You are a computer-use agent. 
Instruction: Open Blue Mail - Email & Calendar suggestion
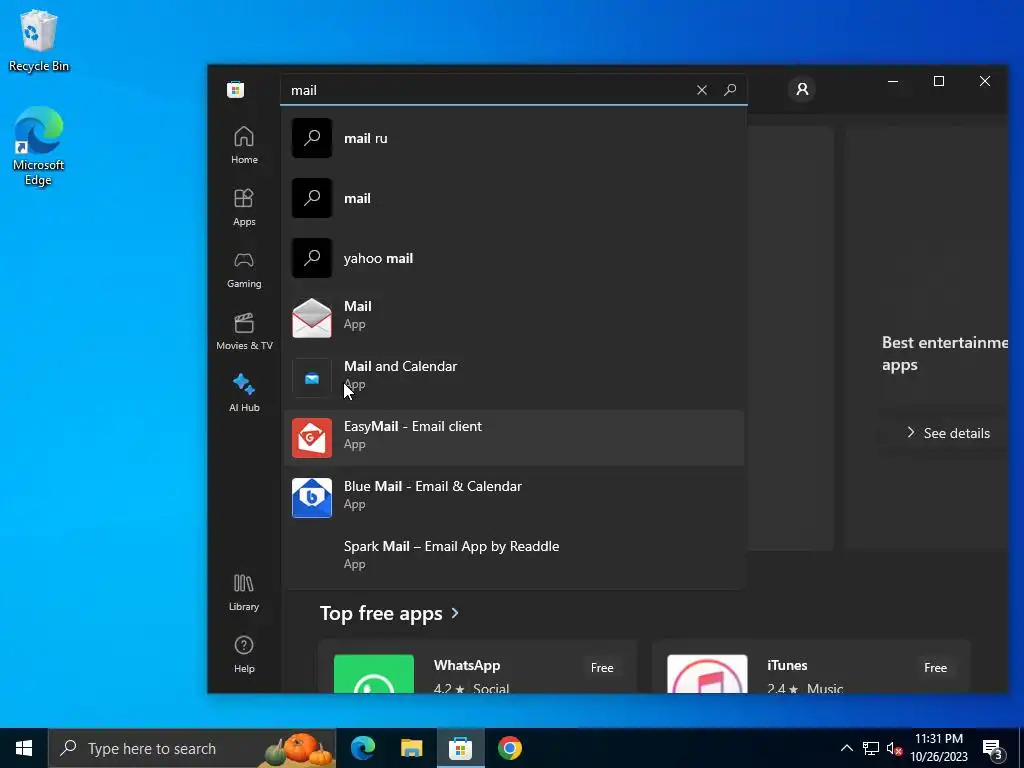pyautogui.click(x=514, y=498)
